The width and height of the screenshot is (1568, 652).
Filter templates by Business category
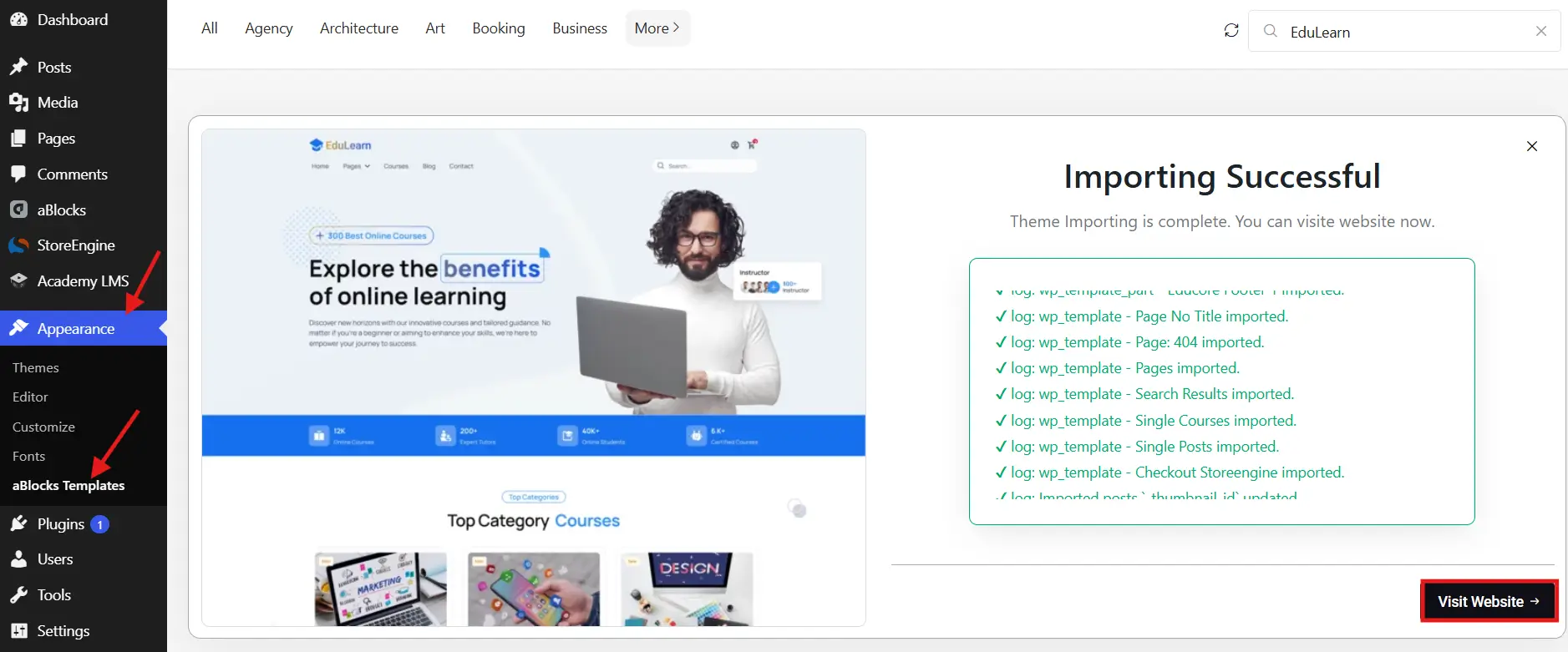[x=580, y=28]
